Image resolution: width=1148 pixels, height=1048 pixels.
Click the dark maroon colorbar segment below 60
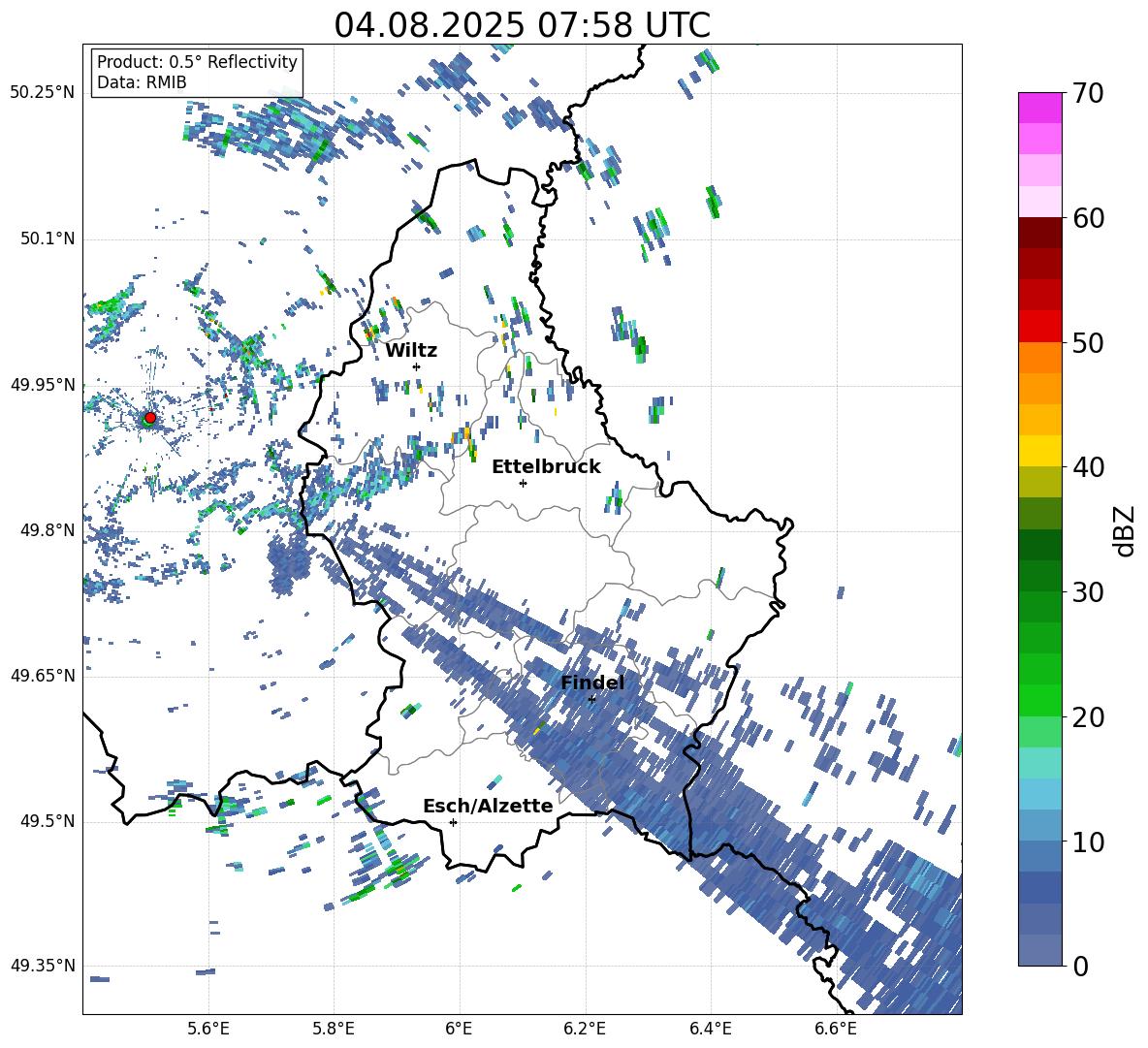point(1039,233)
